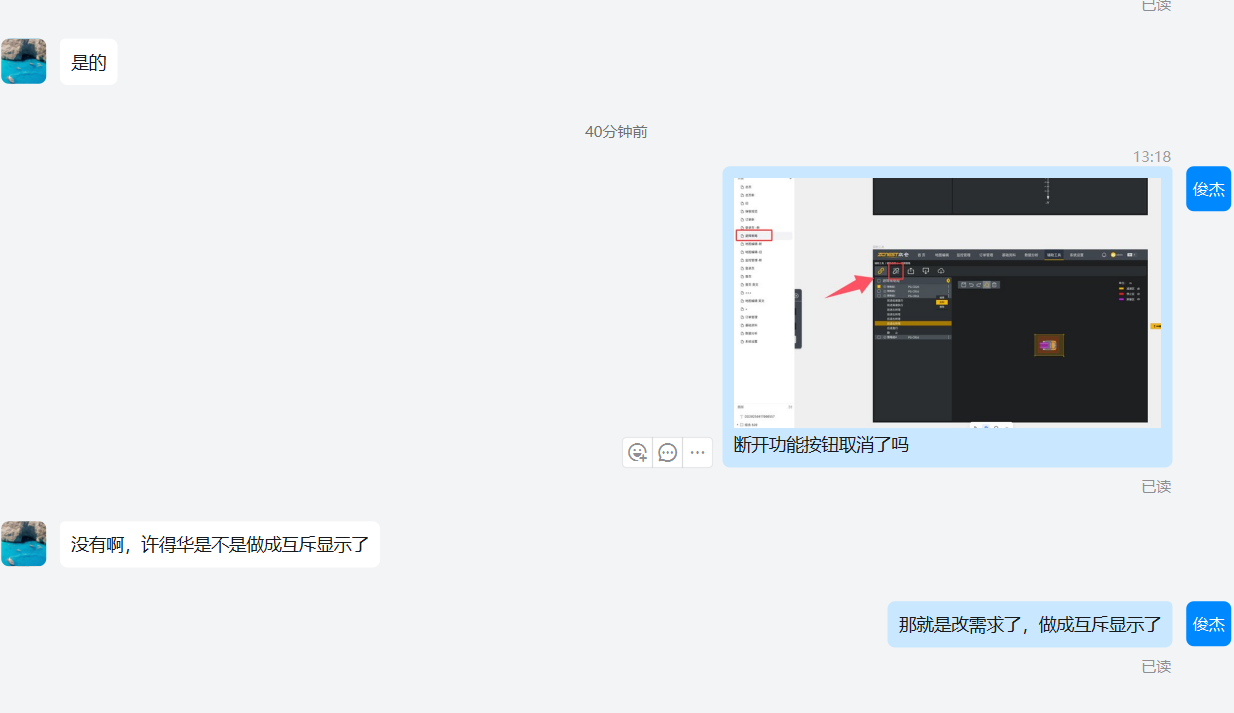Screen dimensions: 1234x713
Task: Click 已读 status under image message
Action: point(1156,486)
